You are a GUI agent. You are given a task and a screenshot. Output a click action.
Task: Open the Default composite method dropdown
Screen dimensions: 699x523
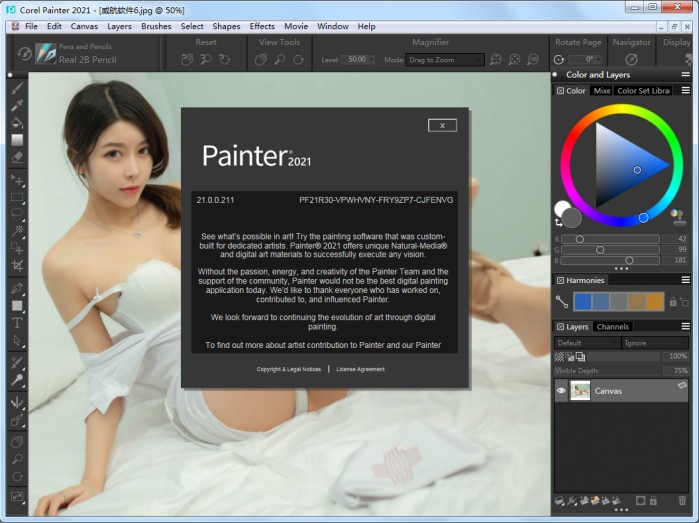[587, 343]
